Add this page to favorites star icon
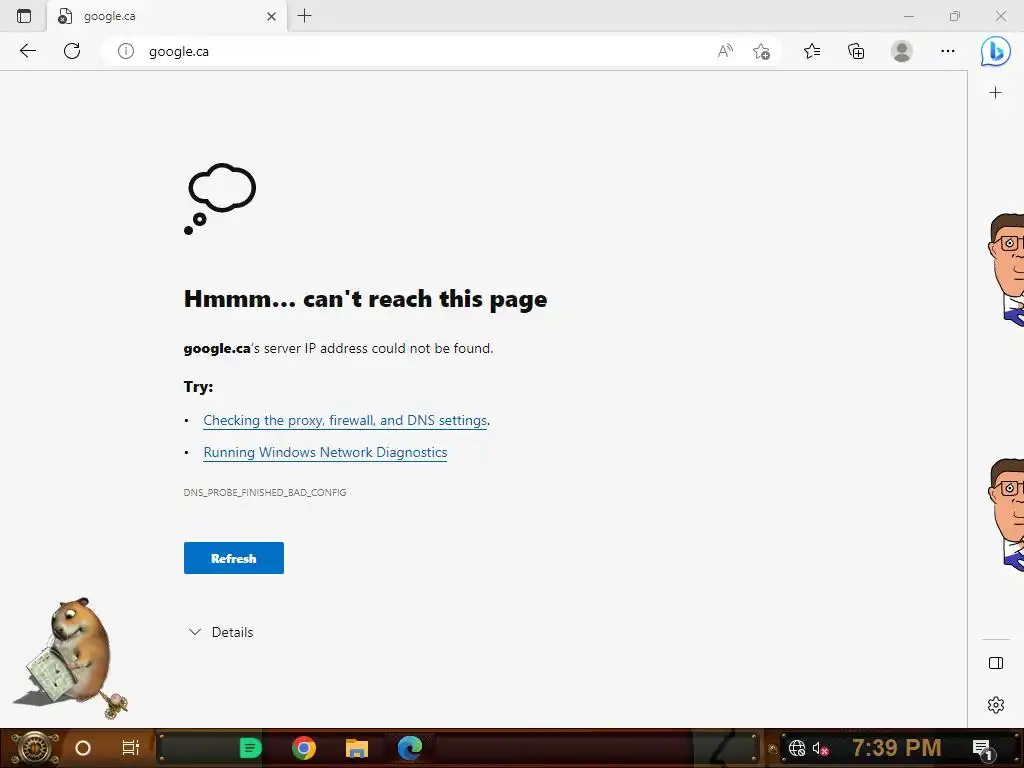This screenshot has height=768, width=1024. click(761, 51)
